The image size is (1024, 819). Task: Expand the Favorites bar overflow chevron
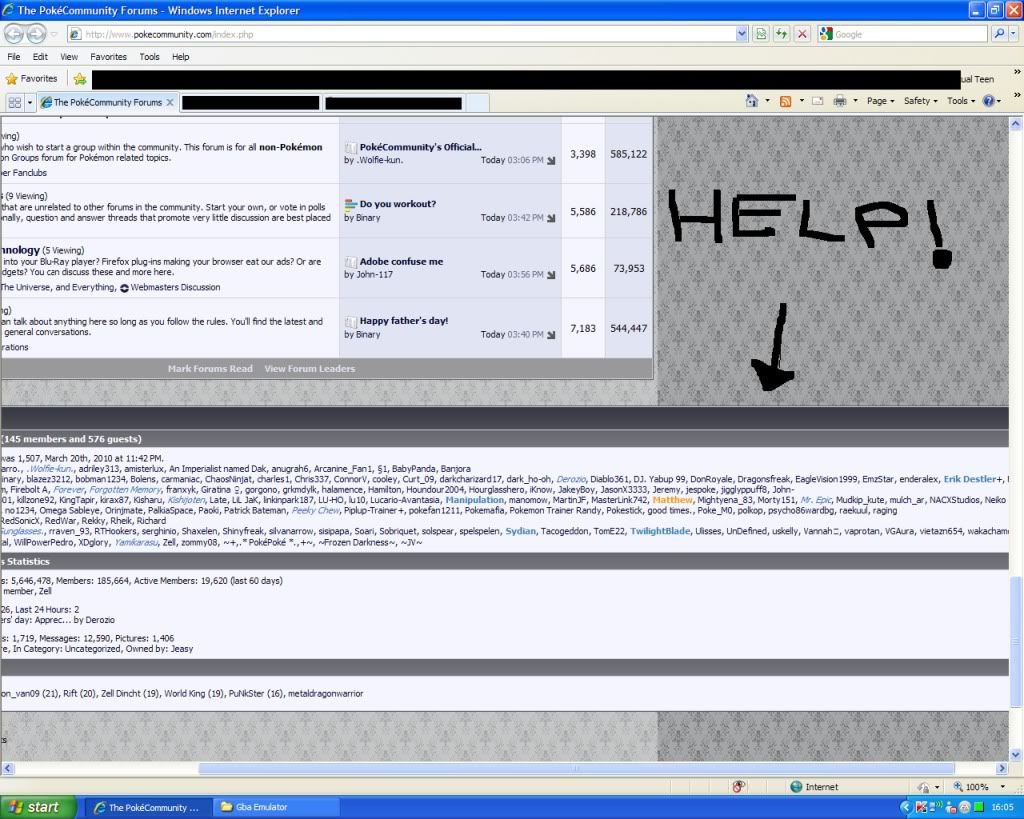tap(1017, 72)
